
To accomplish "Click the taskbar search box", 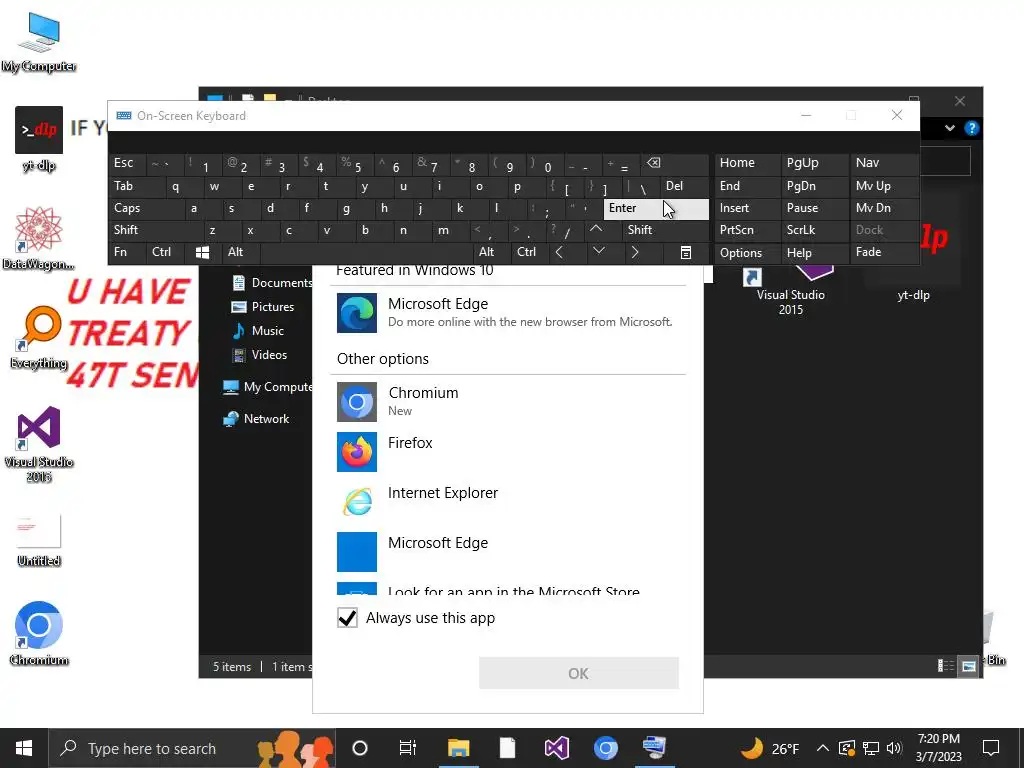I will click(x=192, y=748).
